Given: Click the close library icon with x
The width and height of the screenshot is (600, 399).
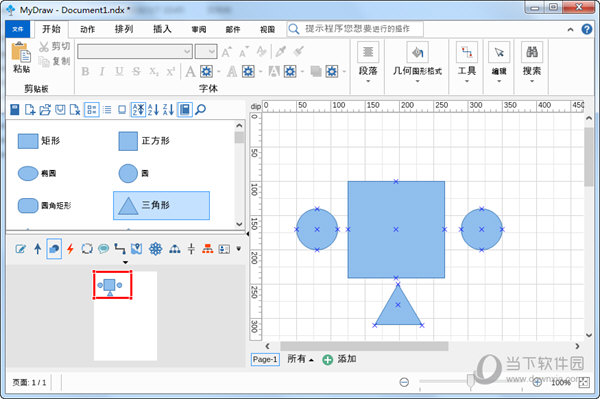Looking at the screenshot, I should pyautogui.click(x=75, y=110).
